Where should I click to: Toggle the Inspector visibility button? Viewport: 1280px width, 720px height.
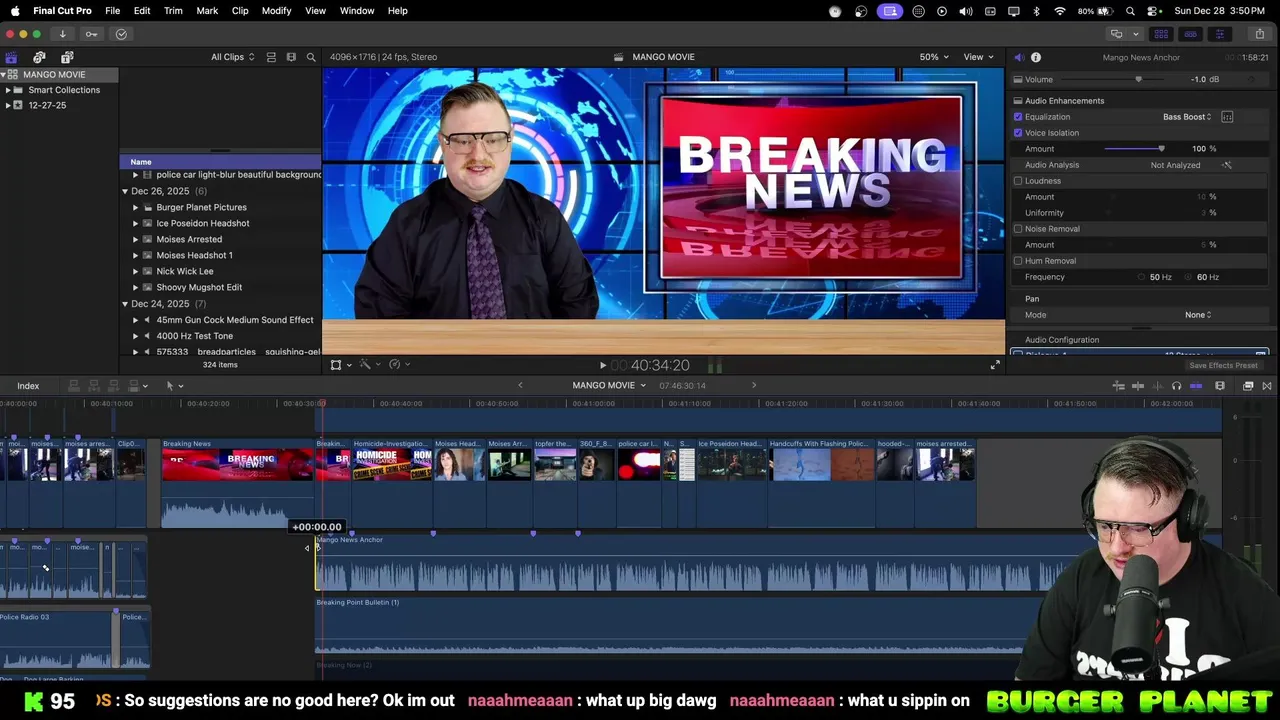click(1219, 34)
